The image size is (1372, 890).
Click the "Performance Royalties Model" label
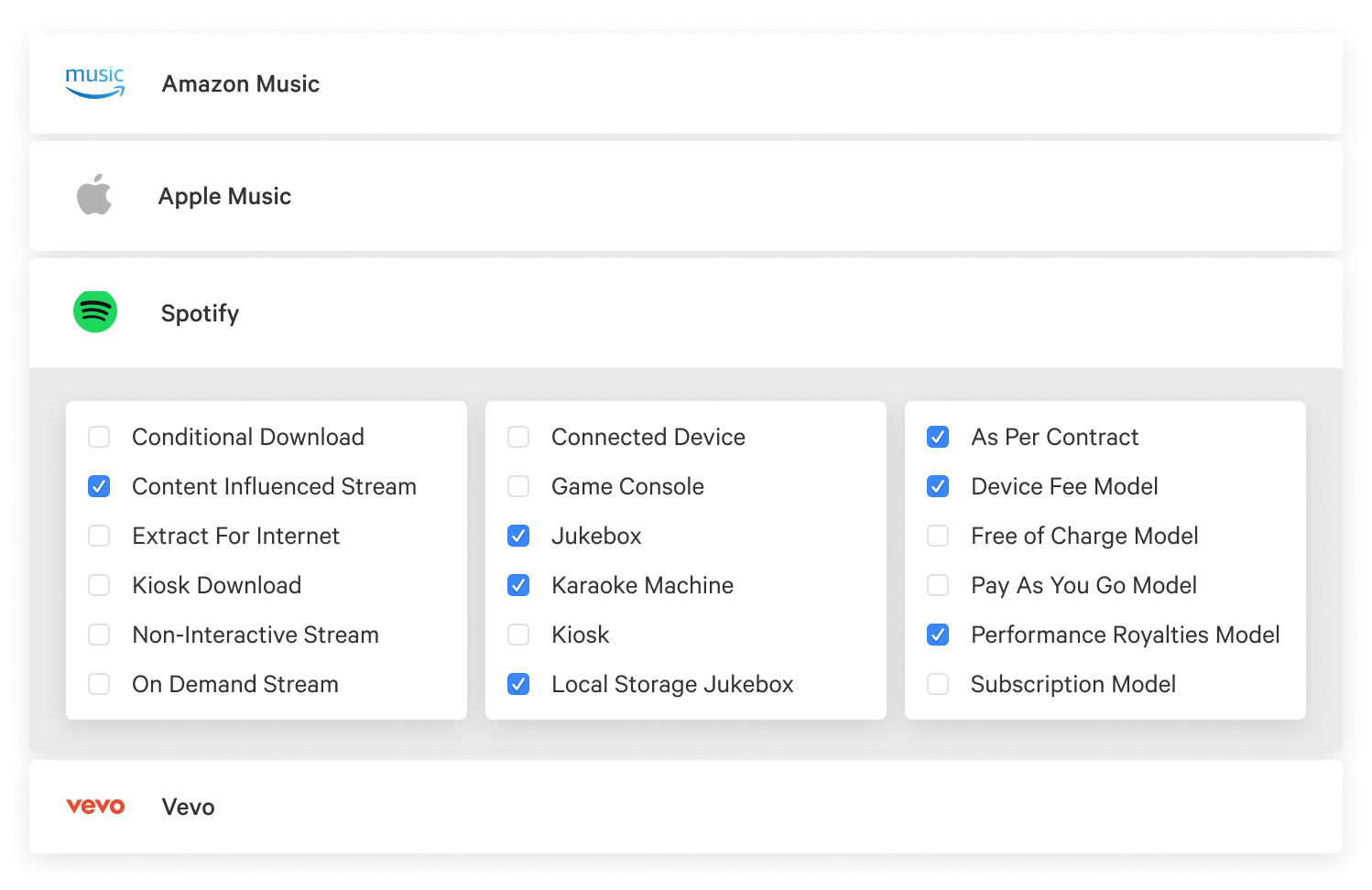click(1126, 635)
